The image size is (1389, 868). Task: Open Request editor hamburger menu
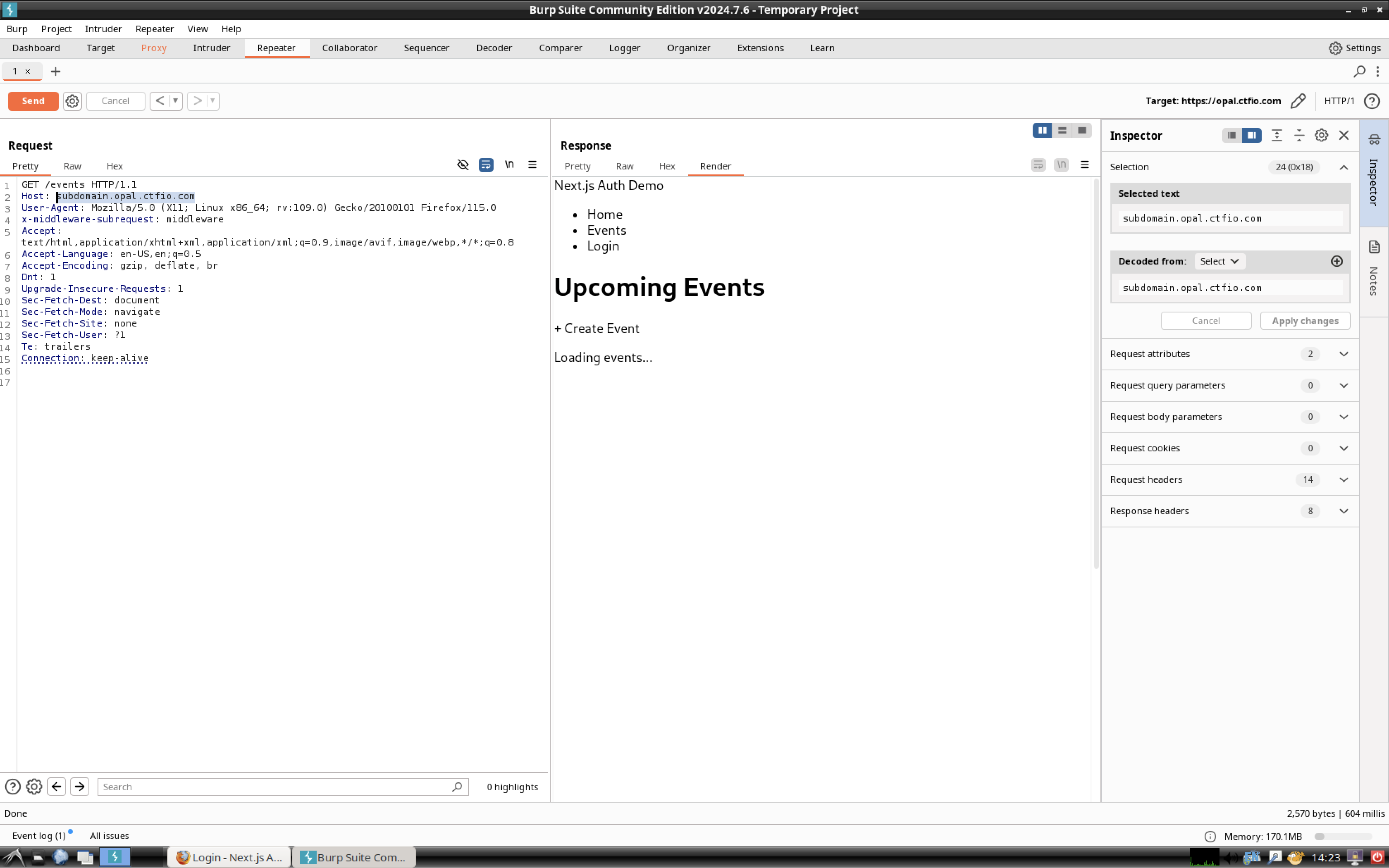pos(532,165)
